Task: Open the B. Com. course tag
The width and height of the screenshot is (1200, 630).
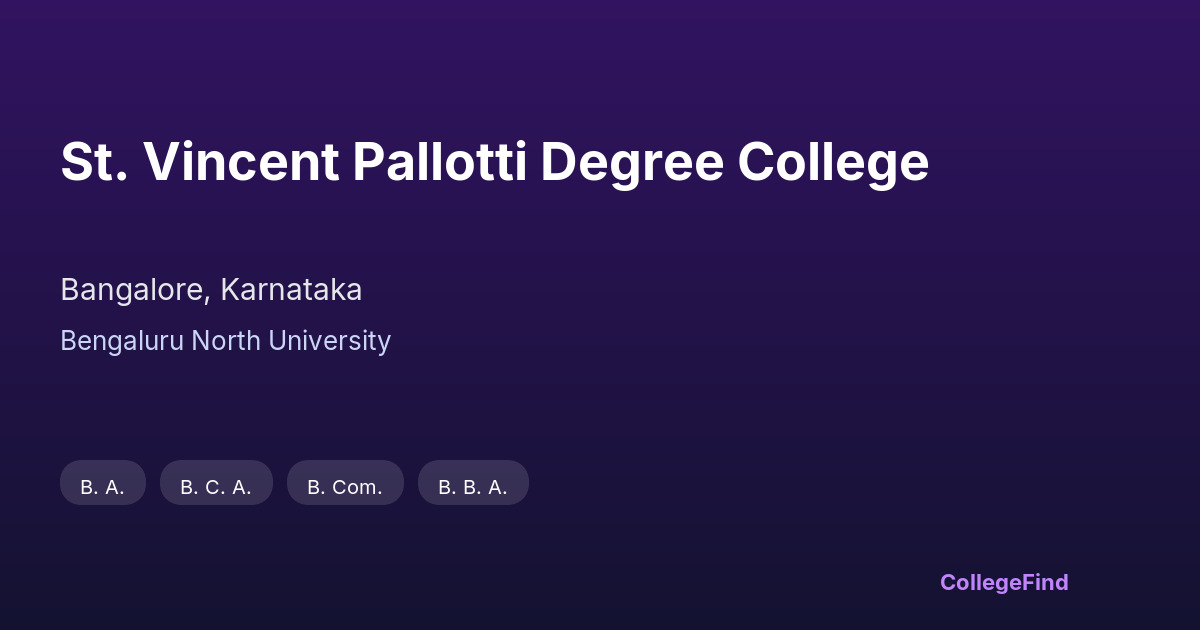Action: (x=345, y=484)
